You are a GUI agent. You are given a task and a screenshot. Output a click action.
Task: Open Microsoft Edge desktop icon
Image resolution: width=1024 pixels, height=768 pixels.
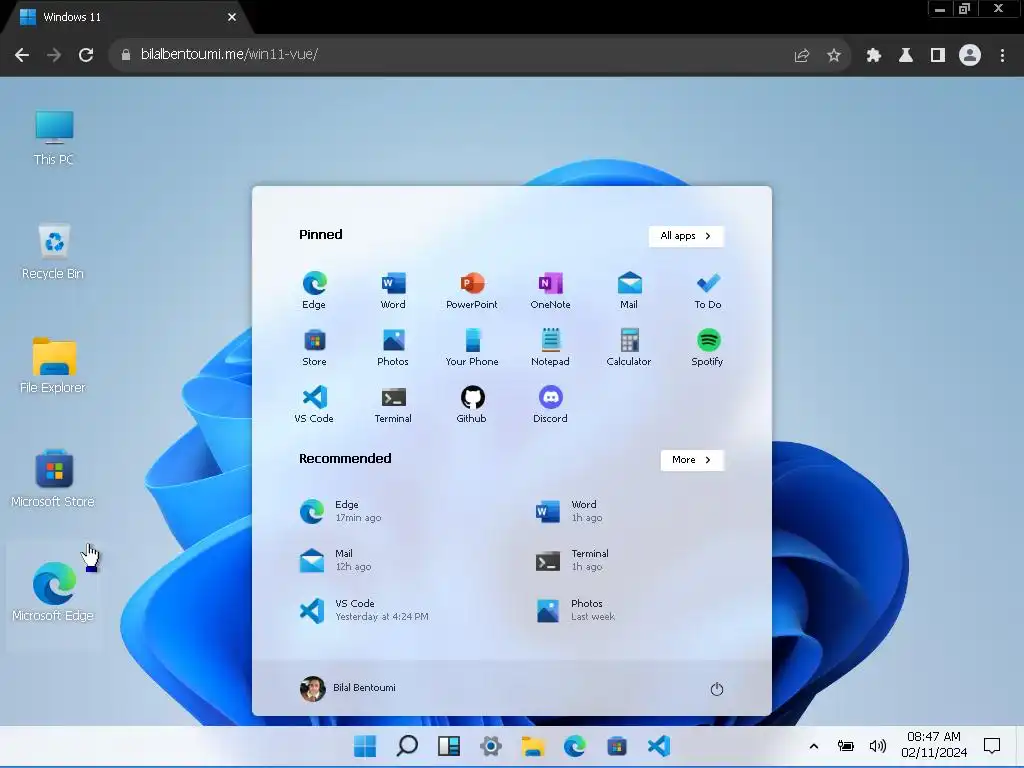click(53, 591)
